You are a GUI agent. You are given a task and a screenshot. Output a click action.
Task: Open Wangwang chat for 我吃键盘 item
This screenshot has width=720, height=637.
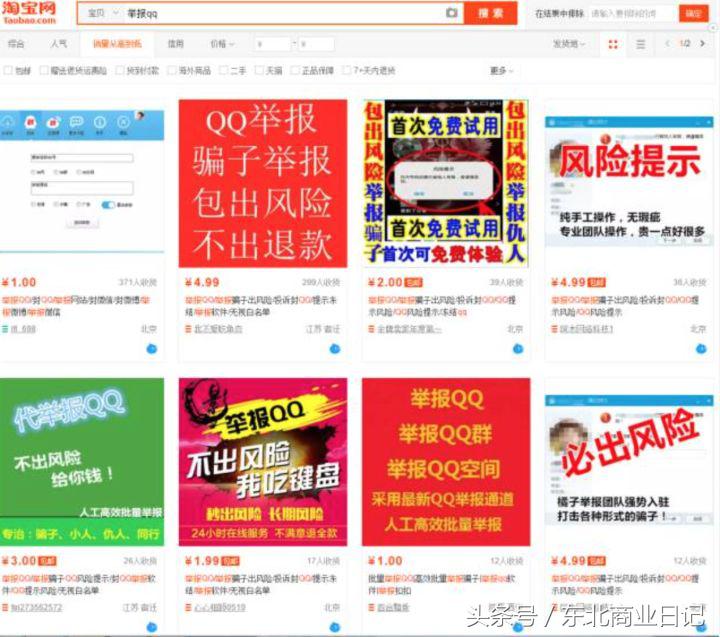point(335,627)
